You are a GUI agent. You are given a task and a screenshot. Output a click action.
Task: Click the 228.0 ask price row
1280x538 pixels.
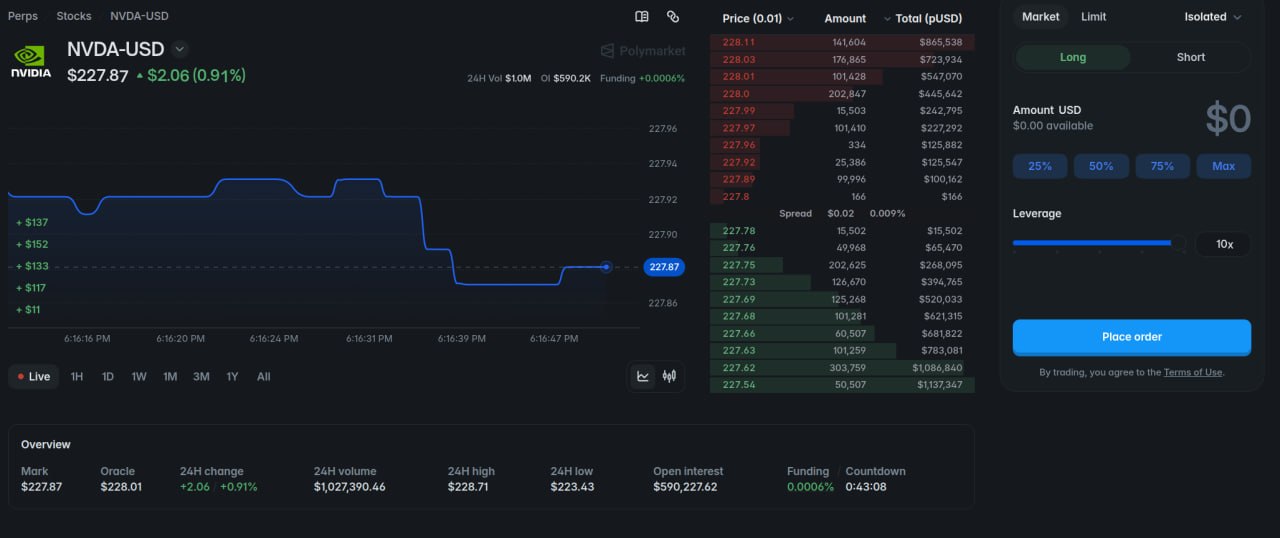(842, 94)
